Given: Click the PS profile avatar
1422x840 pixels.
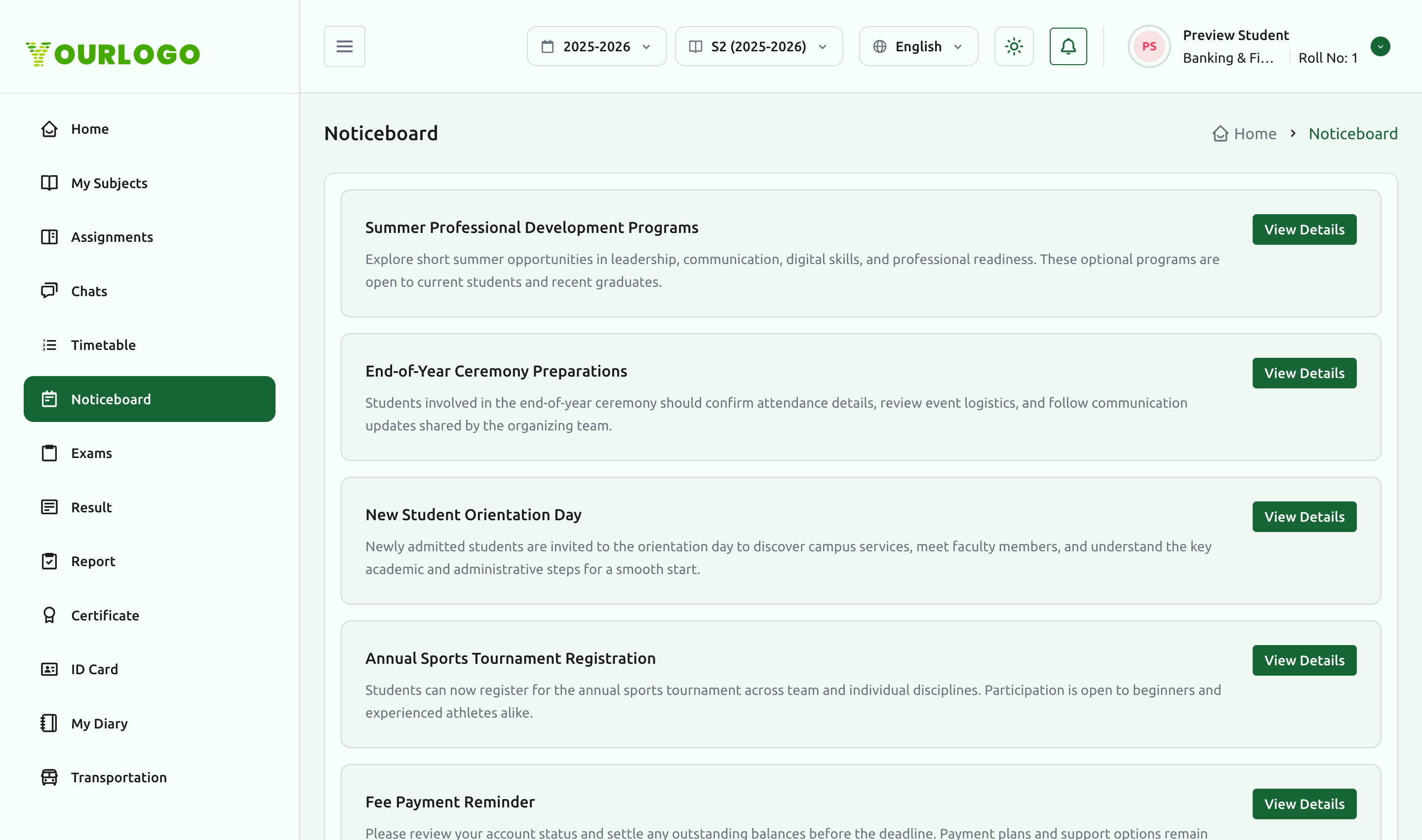Looking at the screenshot, I should 1148,46.
